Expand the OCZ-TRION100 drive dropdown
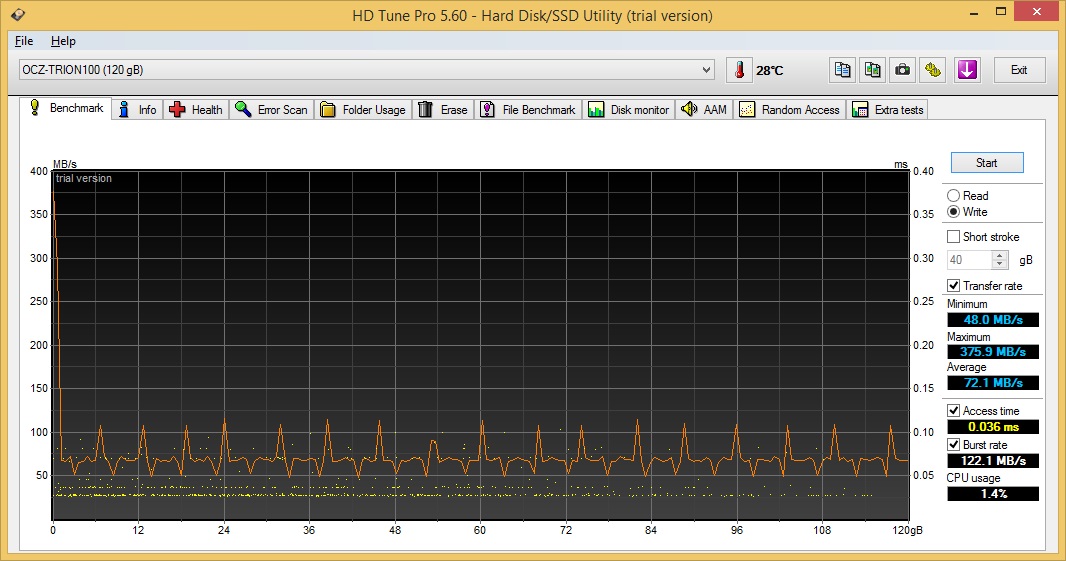 coord(707,70)
